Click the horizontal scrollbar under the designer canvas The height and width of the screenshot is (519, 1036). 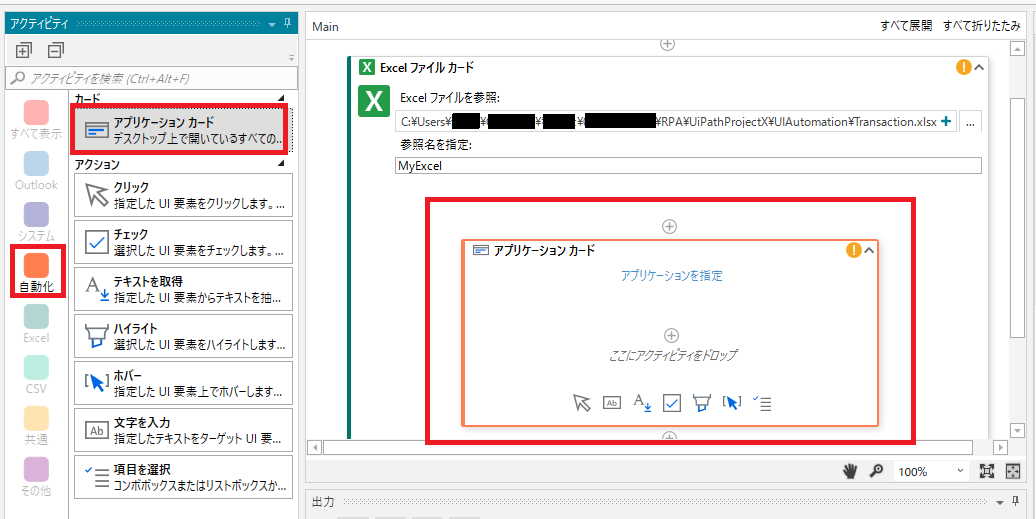coord(650,447)
